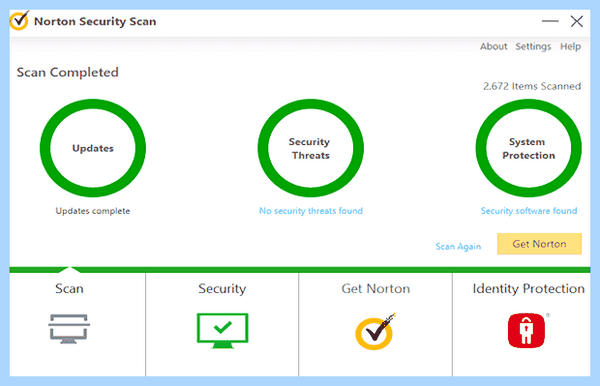Click the 2,672 Items Scanned text
This screenshot has width=600, height=386.
click(532, 86)
